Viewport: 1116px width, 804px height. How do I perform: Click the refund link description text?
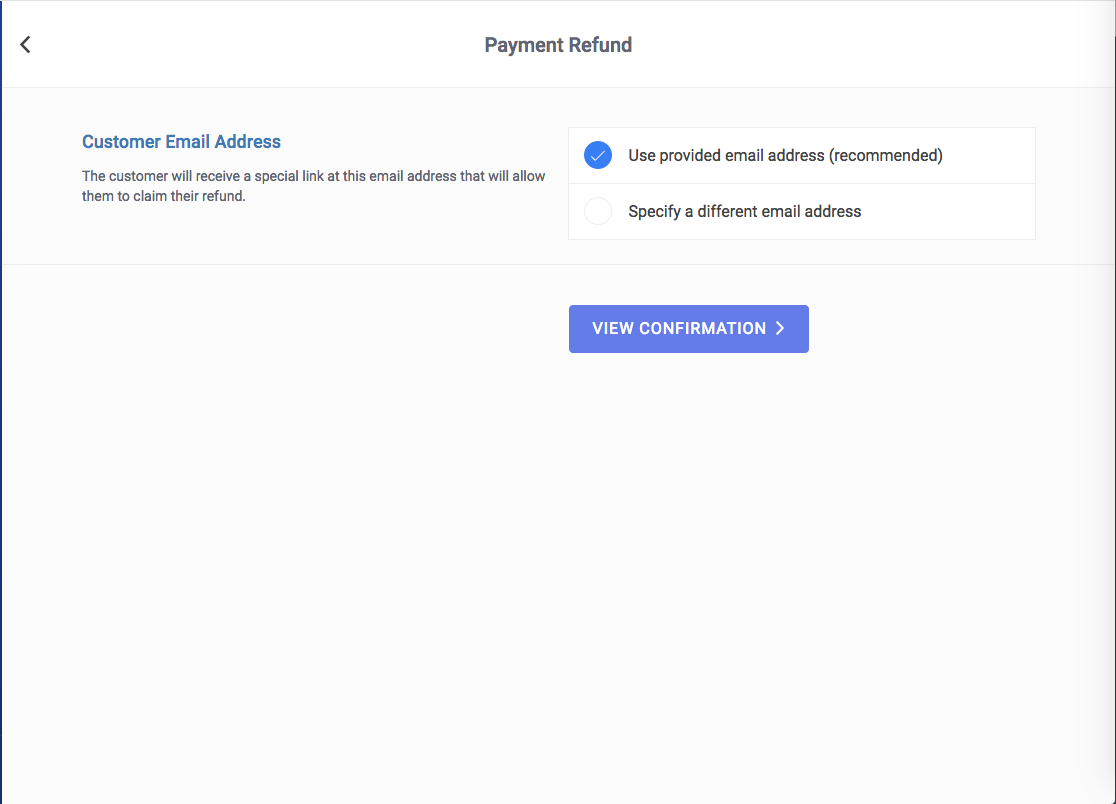tap(313, 186)
